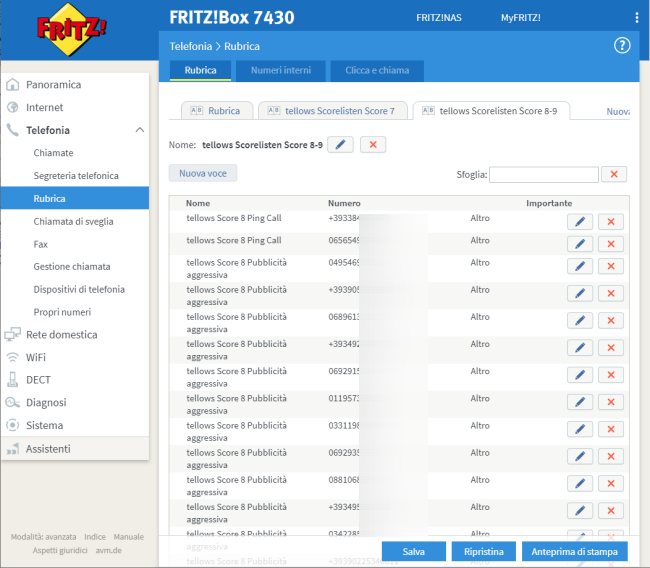This screenshot has height=568, width=650.
Task: Open Segreteria telefonica
Action: pyautogui.click(x=75, y=176)
